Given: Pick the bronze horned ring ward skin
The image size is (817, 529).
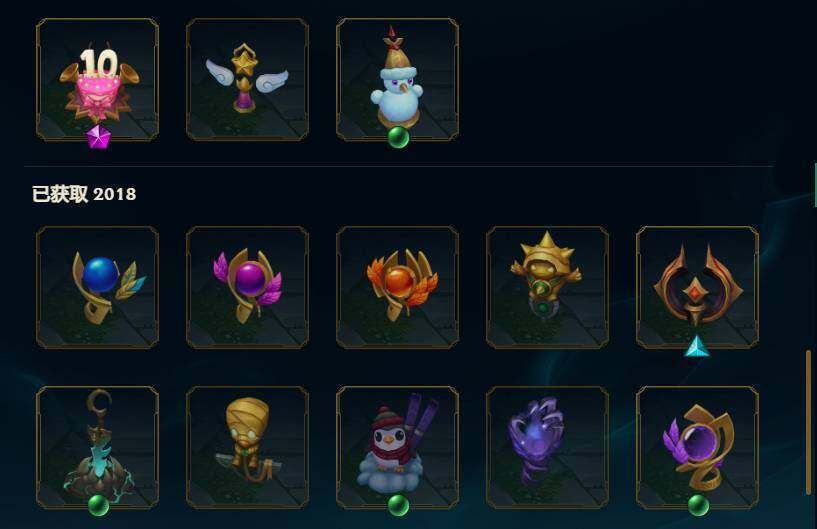Looking at the screenshot, I should 697,287.
